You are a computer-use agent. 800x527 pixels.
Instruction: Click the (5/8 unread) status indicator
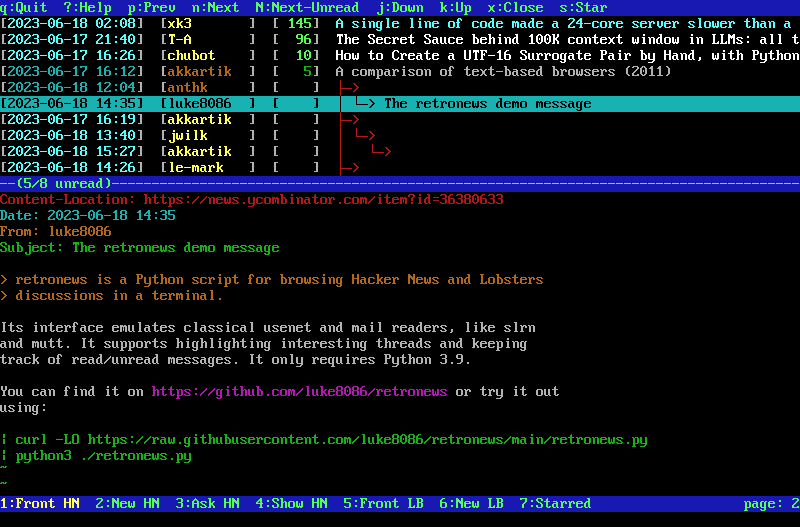(x=64, y=184)
